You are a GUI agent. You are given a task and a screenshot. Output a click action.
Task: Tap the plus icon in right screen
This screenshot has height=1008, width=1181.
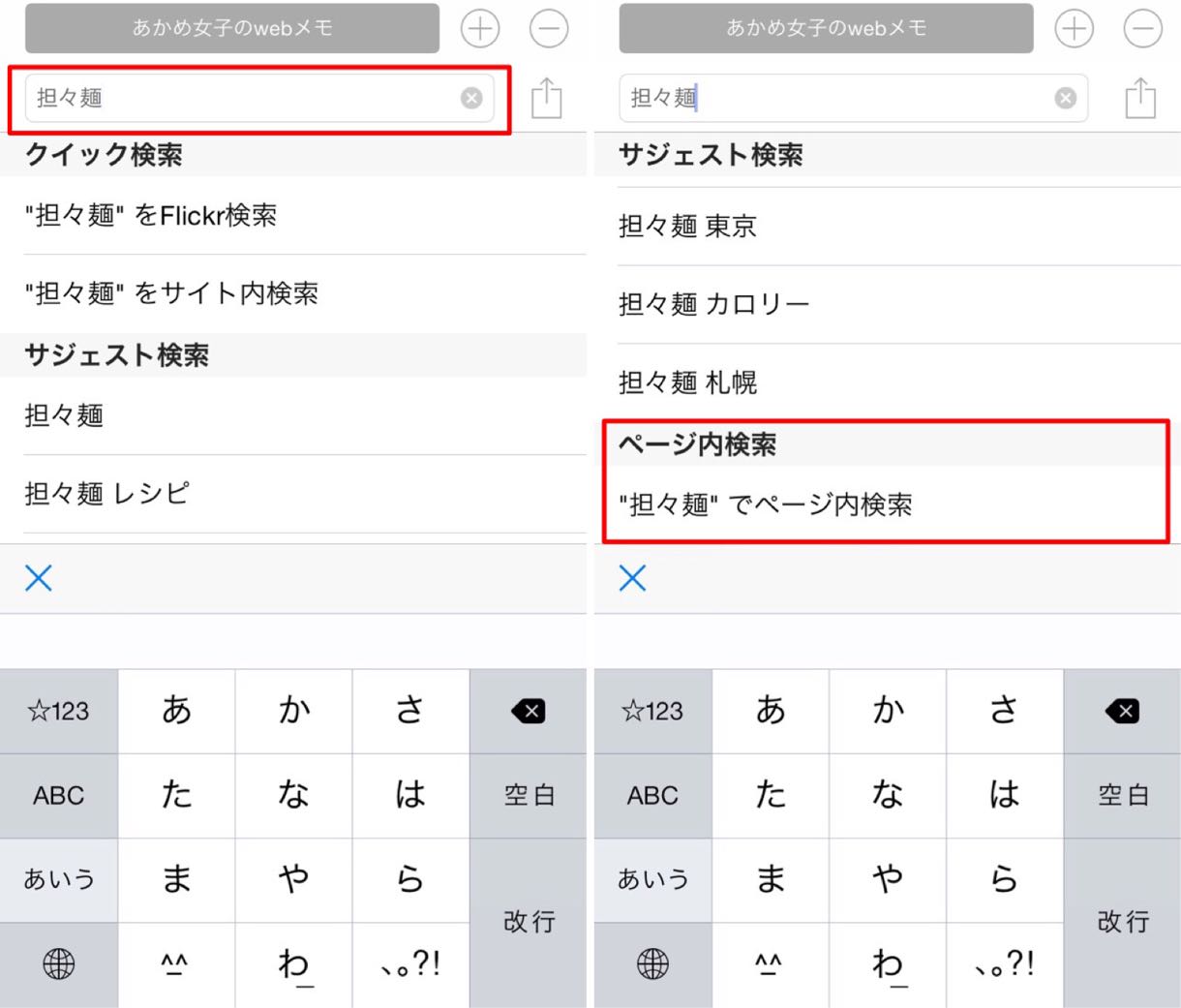1075,29
